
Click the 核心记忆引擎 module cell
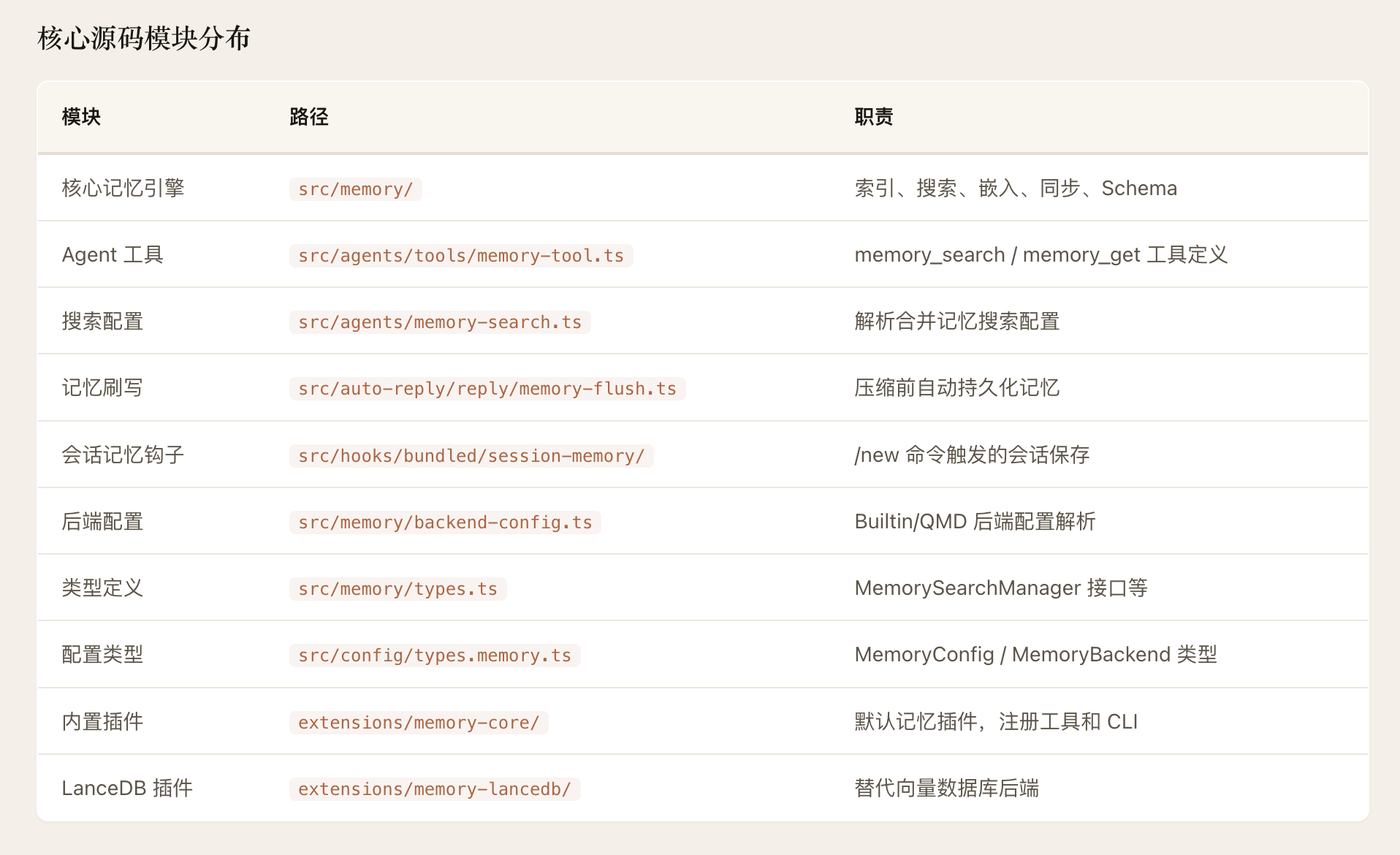(123, 189)
